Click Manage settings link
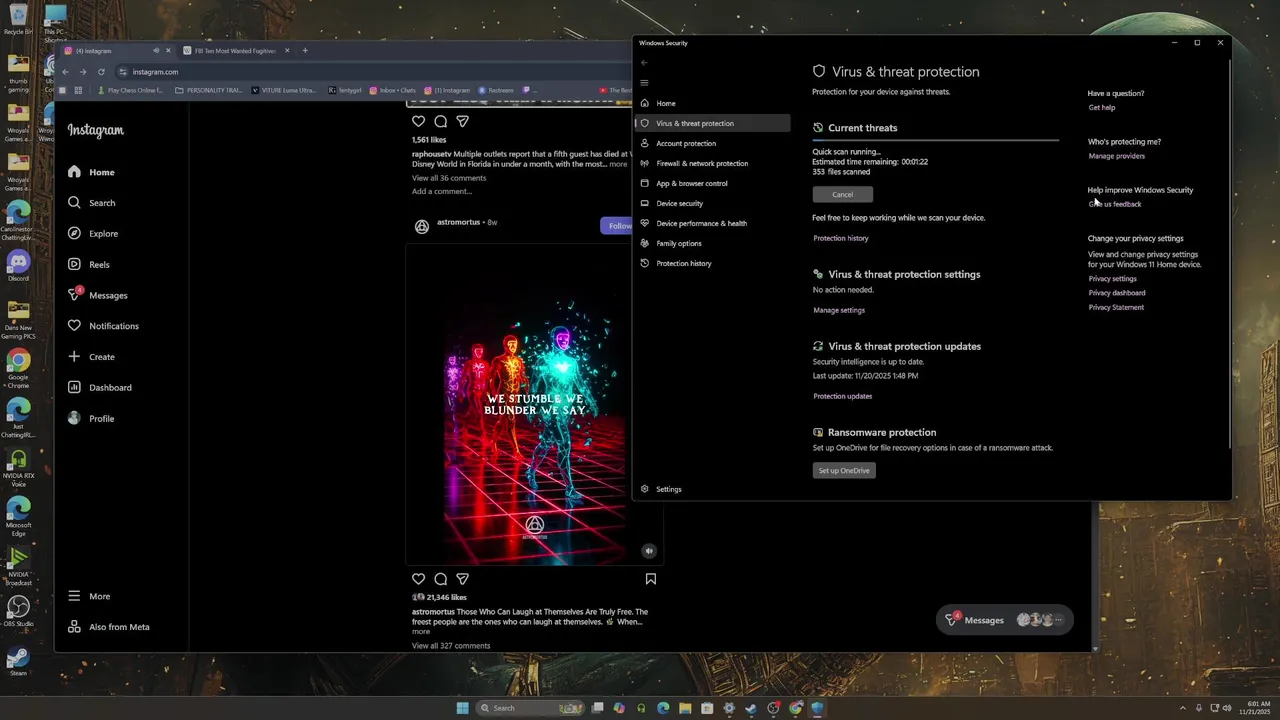 (839, 310)
